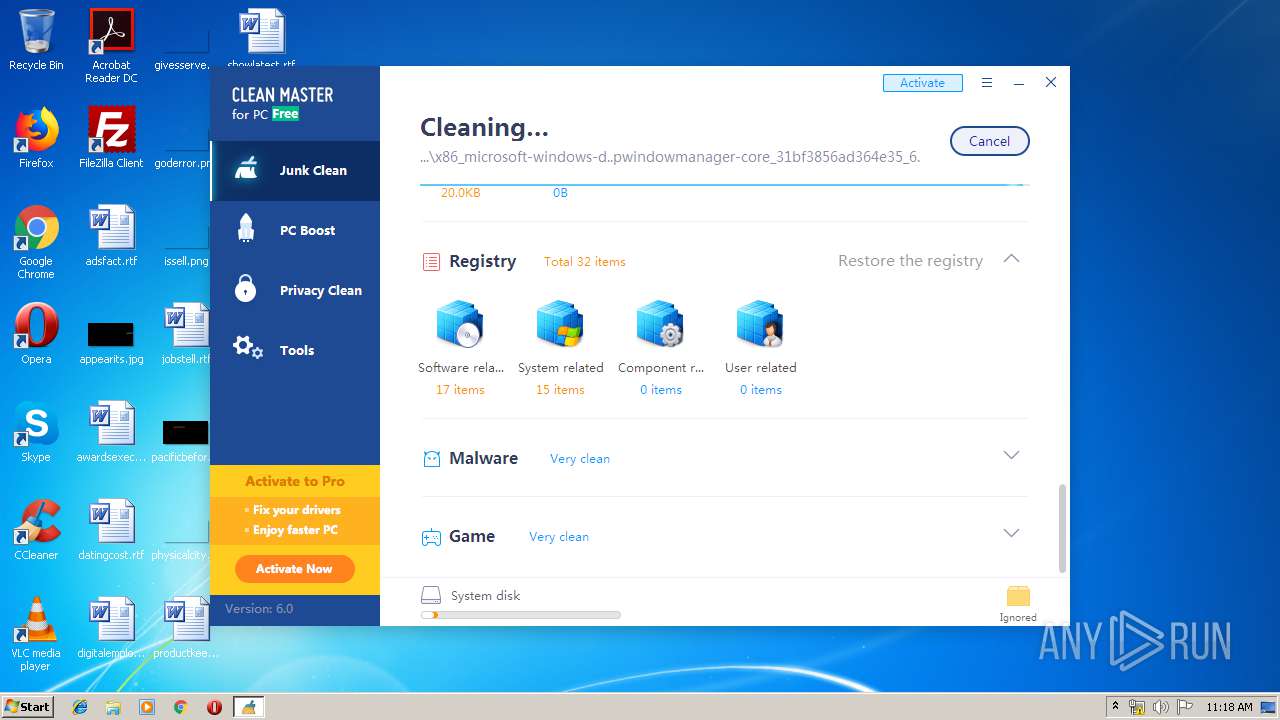This screenshot has width=1280, height=720.
Task: Select Software related registry icon
Action: point(460,325)
